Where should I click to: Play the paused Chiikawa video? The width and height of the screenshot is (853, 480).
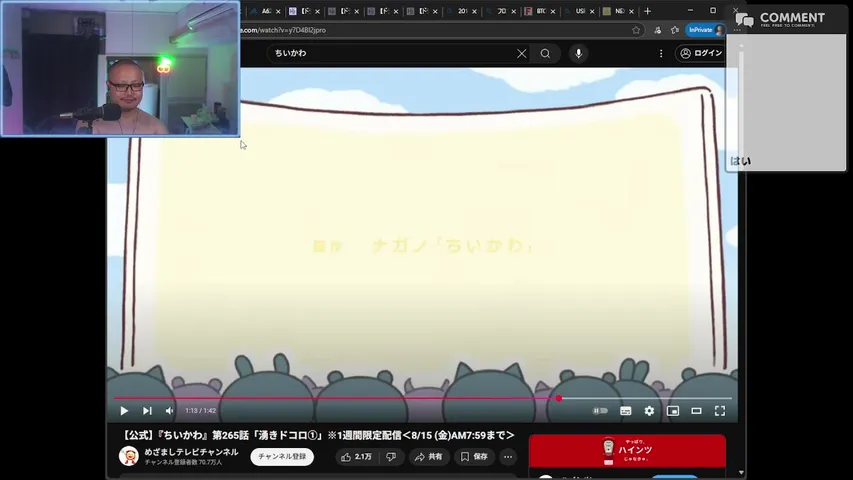[x=124, y=411]
